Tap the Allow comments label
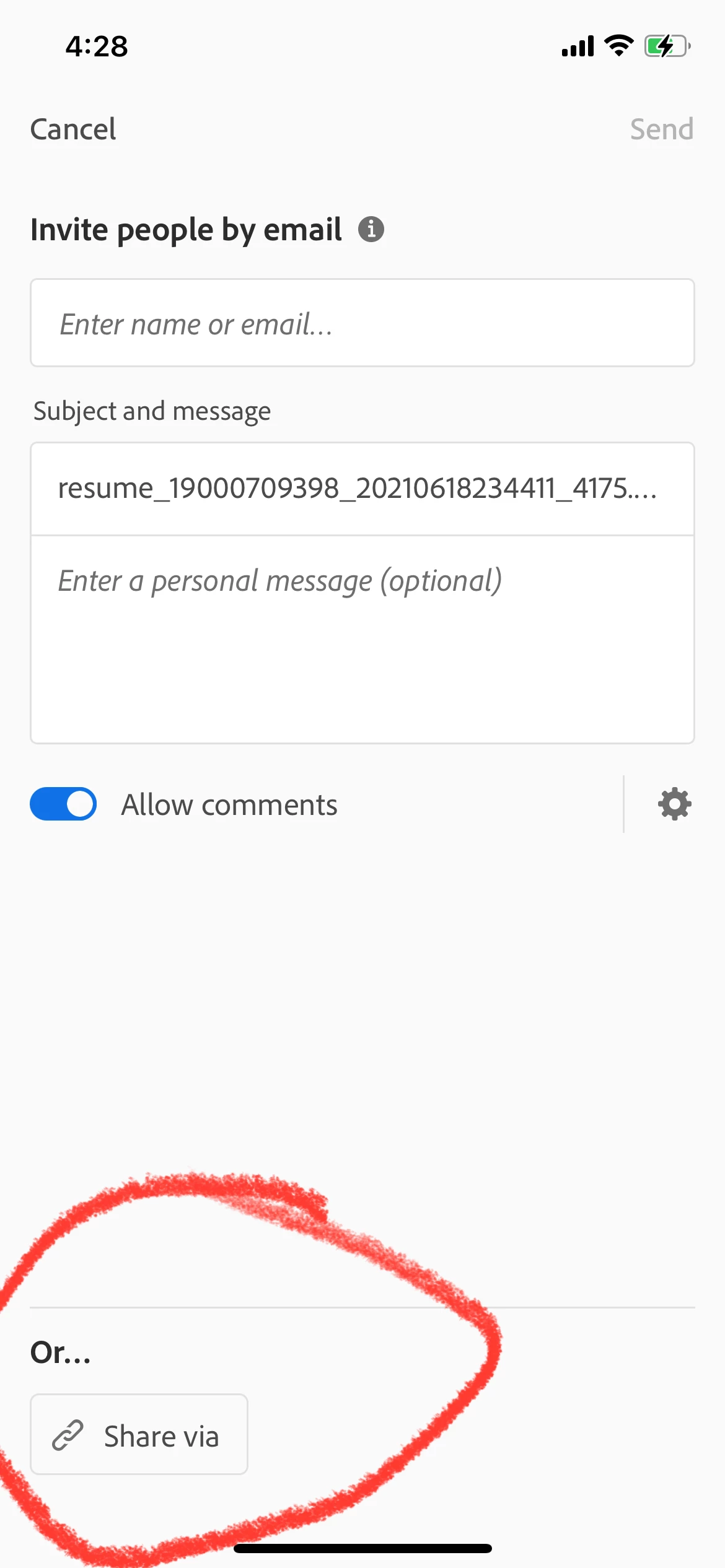 [x=229, y=805]
